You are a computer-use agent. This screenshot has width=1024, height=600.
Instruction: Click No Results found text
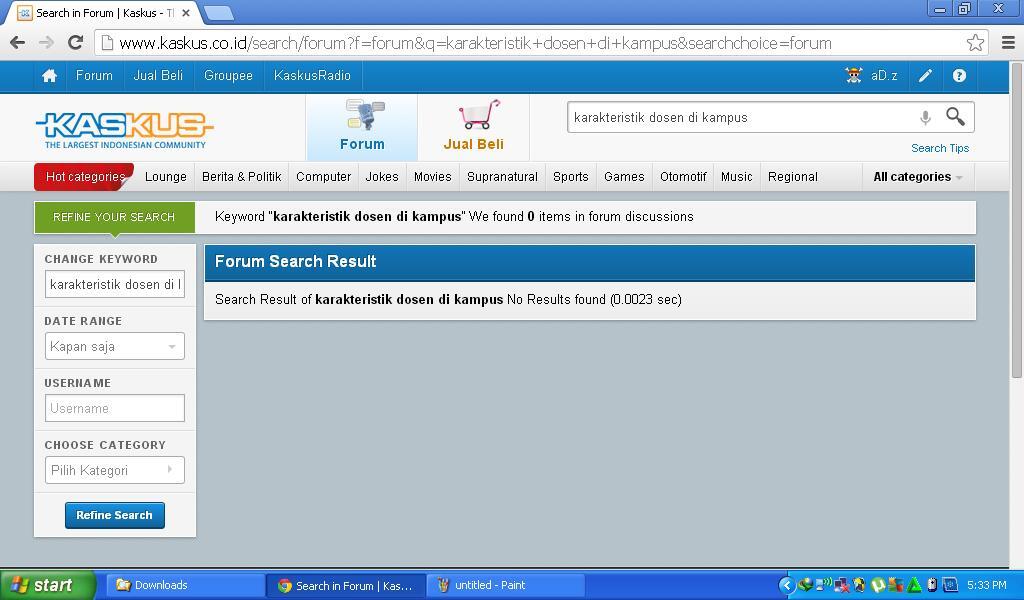tap(556, 300)
